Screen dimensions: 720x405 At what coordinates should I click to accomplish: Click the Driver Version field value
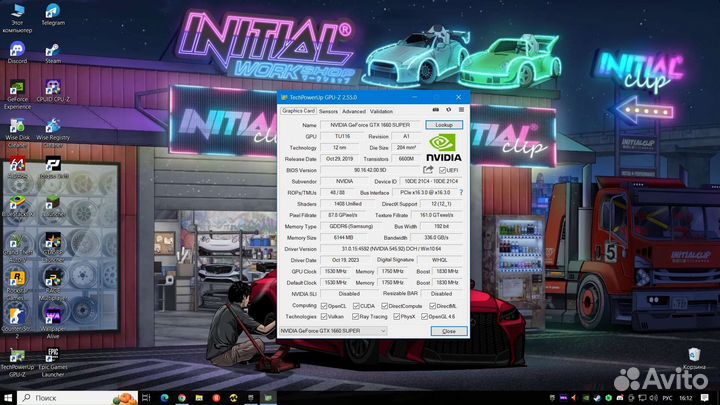(392, 249)
